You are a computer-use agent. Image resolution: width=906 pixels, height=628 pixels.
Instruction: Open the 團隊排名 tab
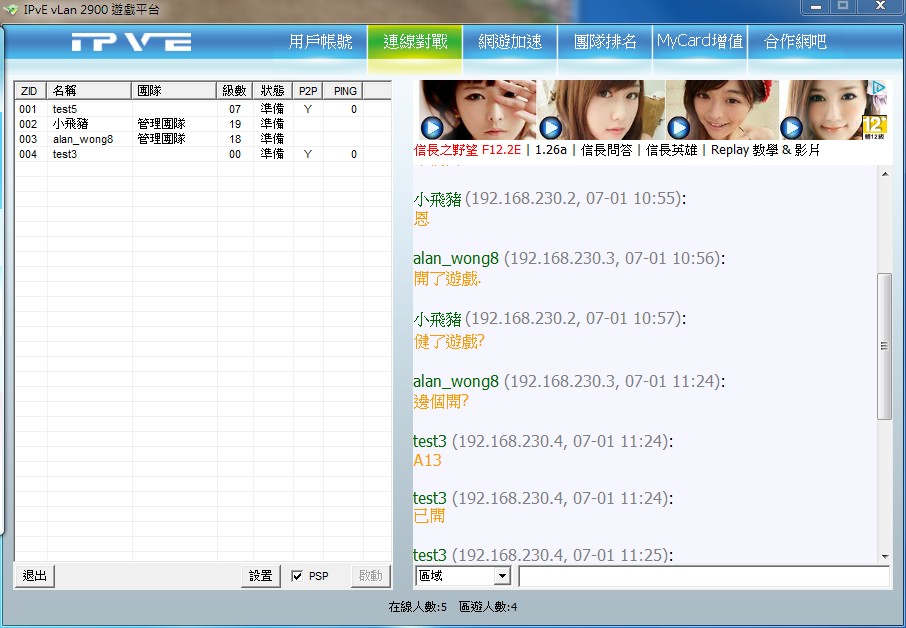pyautogui.click(x=605, y=42)
